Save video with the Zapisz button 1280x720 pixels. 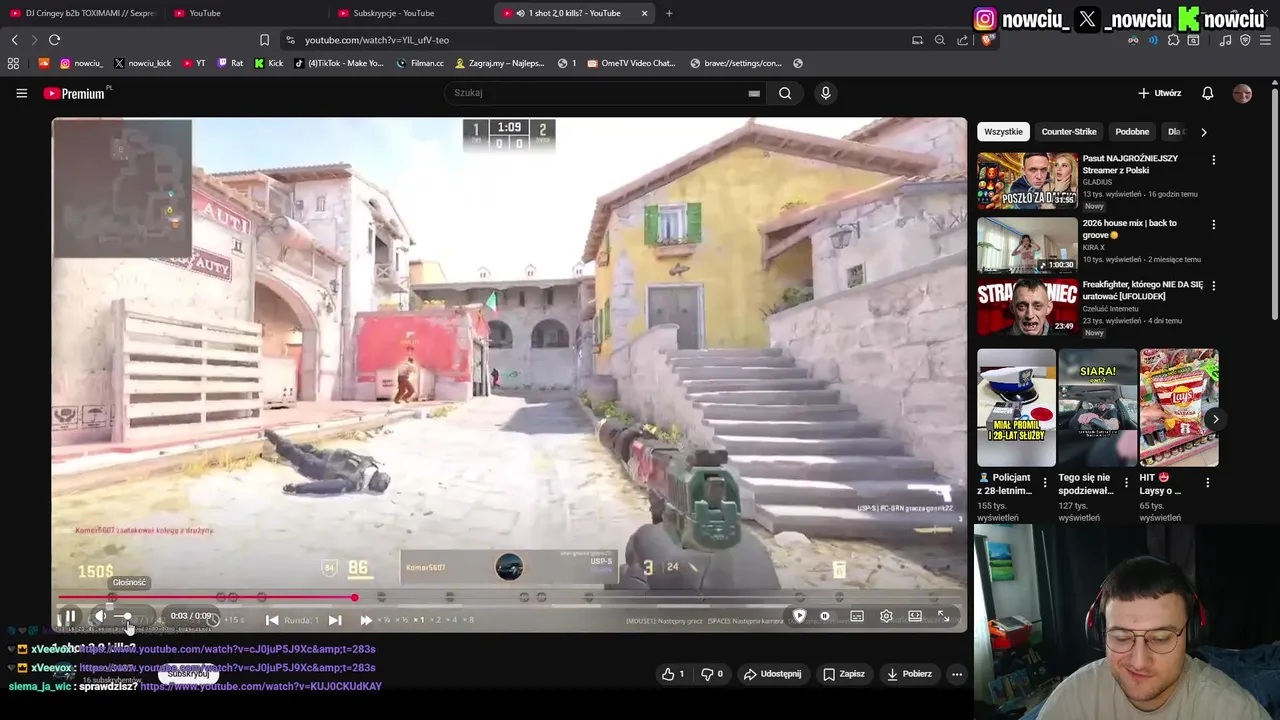point(844,674)
